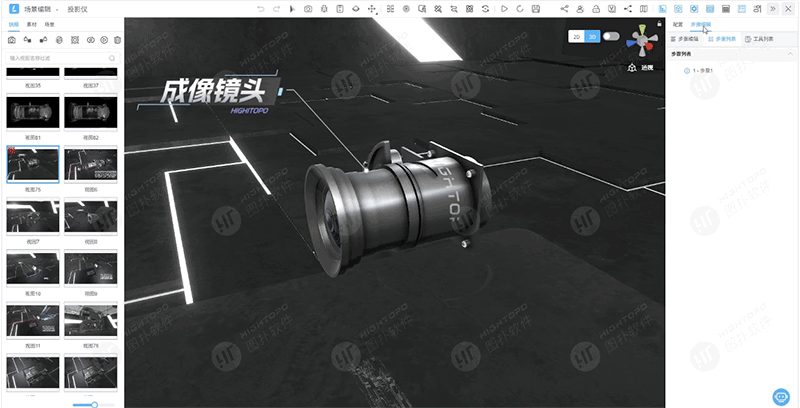Focus the view name filter input

[x=62, y=58]
